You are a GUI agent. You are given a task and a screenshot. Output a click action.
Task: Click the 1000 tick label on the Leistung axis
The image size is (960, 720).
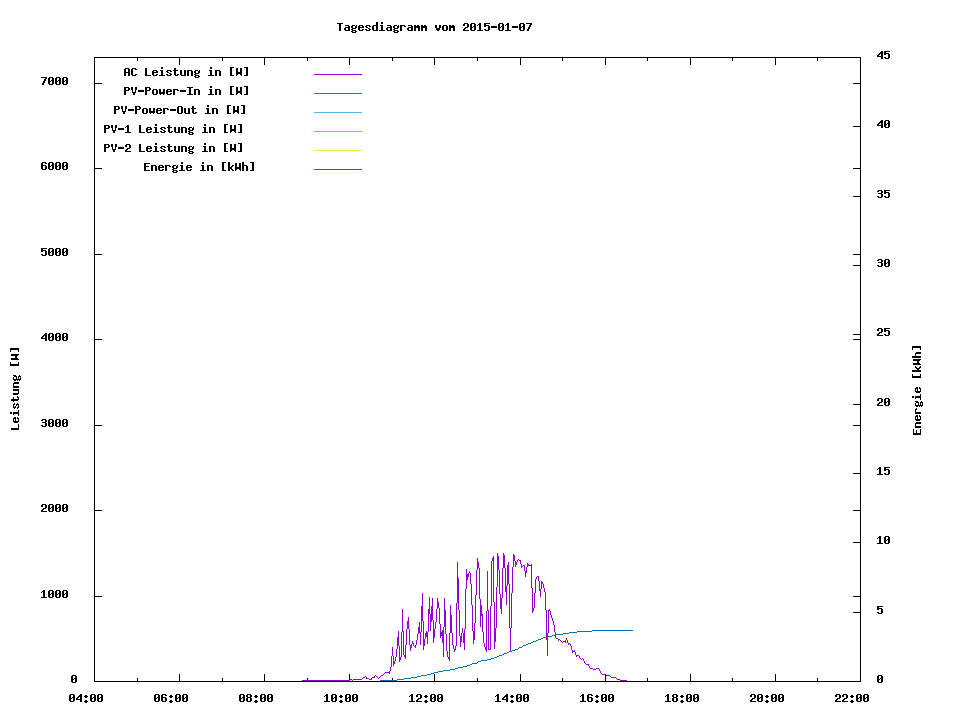52,595
